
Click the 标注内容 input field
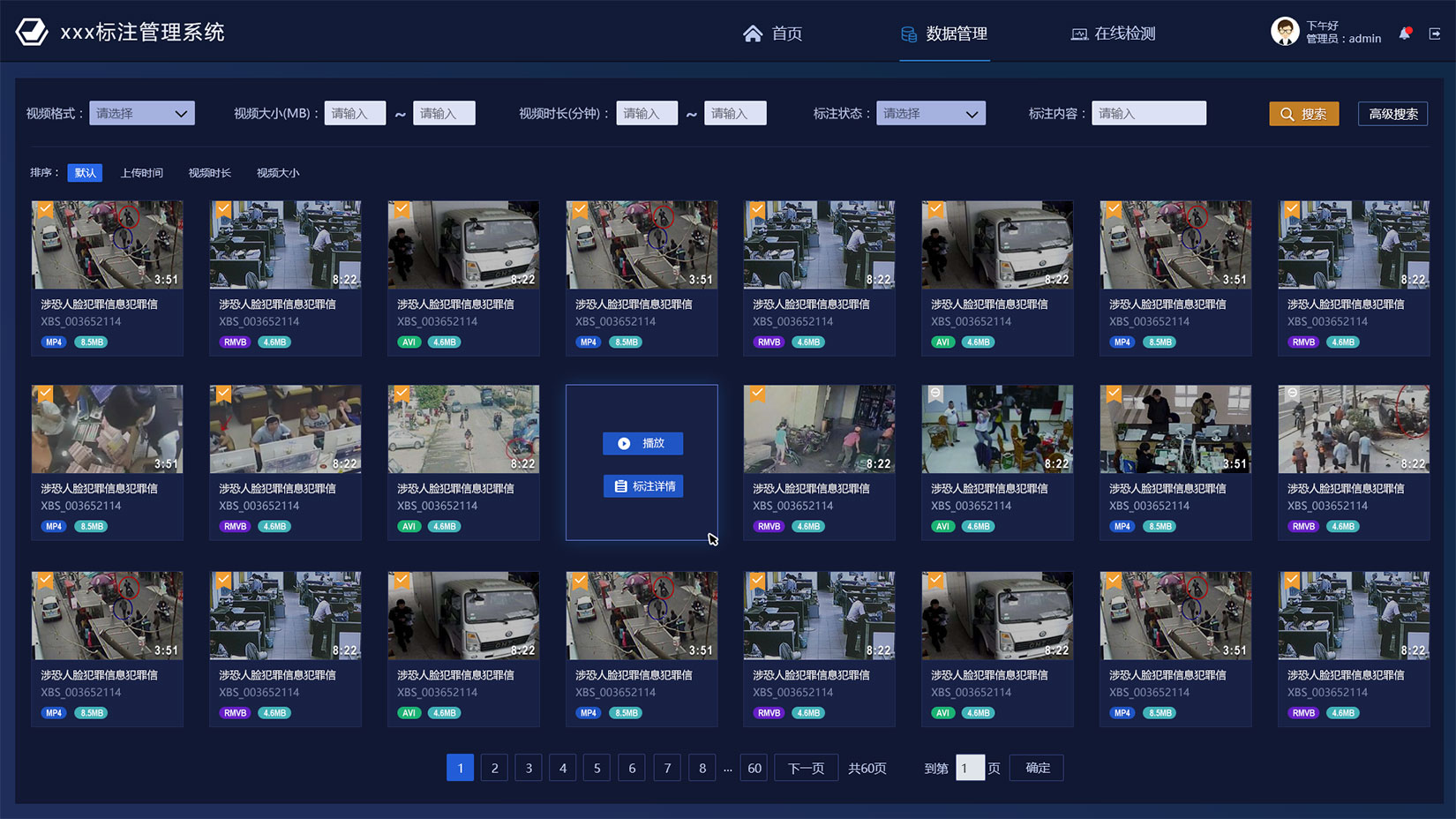coord(1148,113)
